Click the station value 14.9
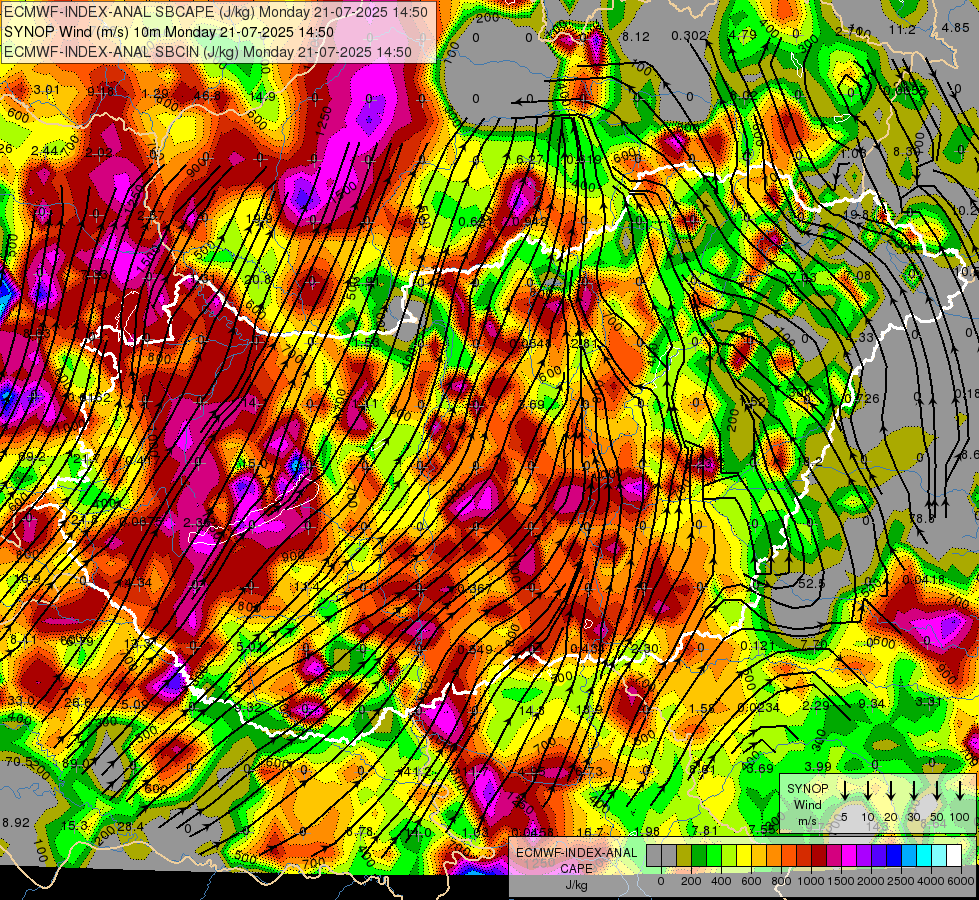 pos(262,97)
